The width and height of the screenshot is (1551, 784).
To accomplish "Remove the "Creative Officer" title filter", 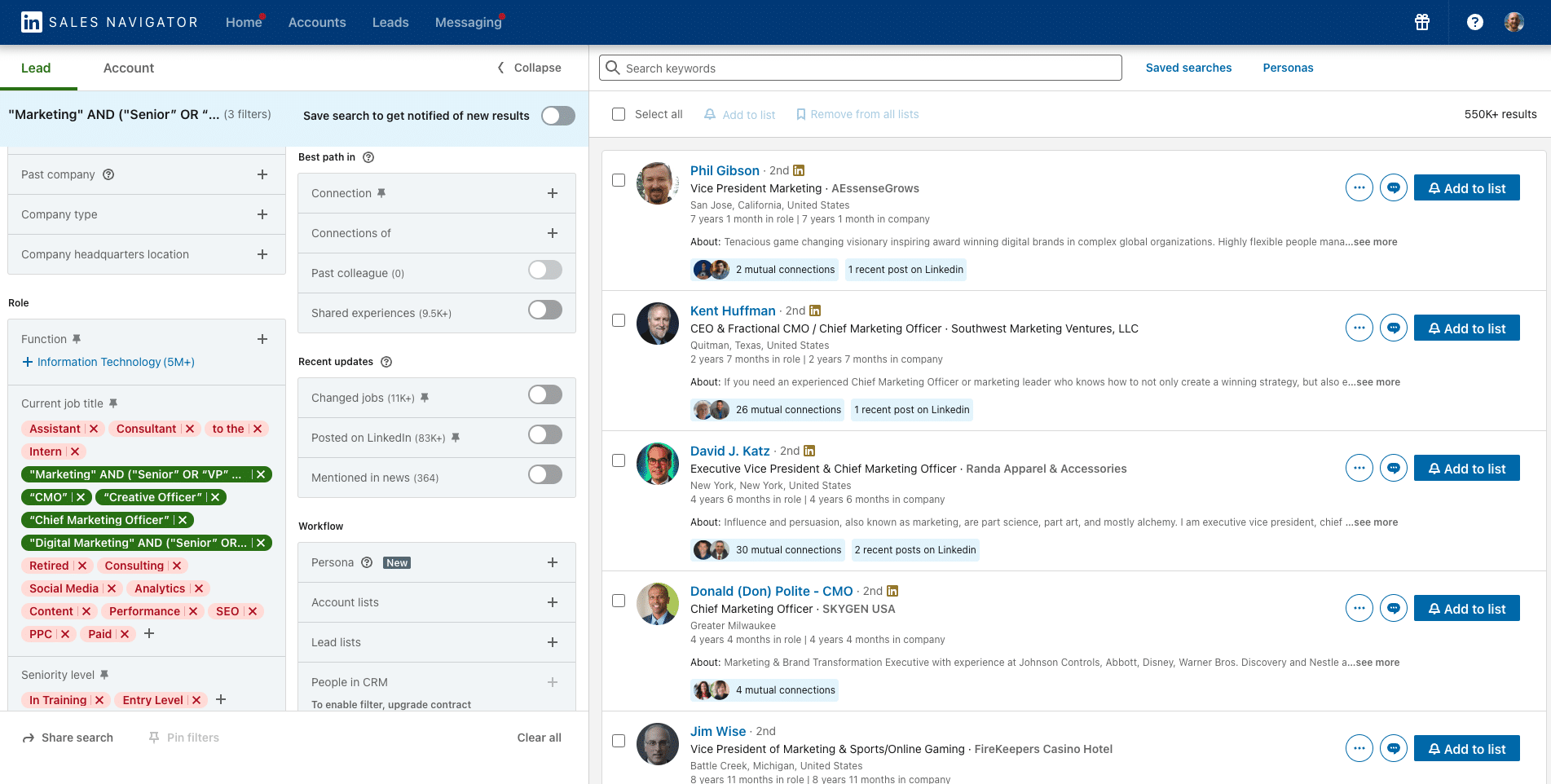I will tap(215, 497).
